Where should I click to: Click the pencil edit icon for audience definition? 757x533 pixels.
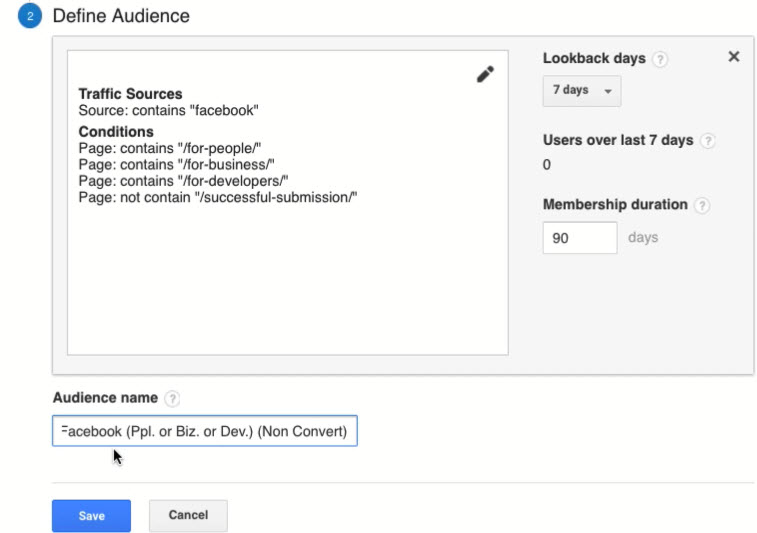click(x=485, y=74)
